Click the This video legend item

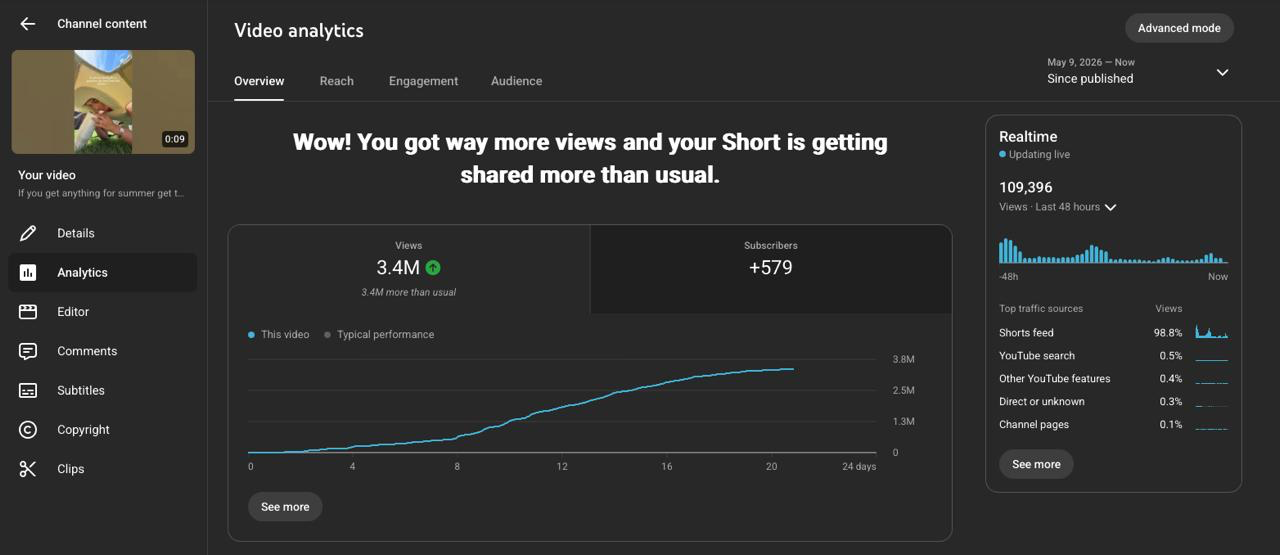[279, 335]
